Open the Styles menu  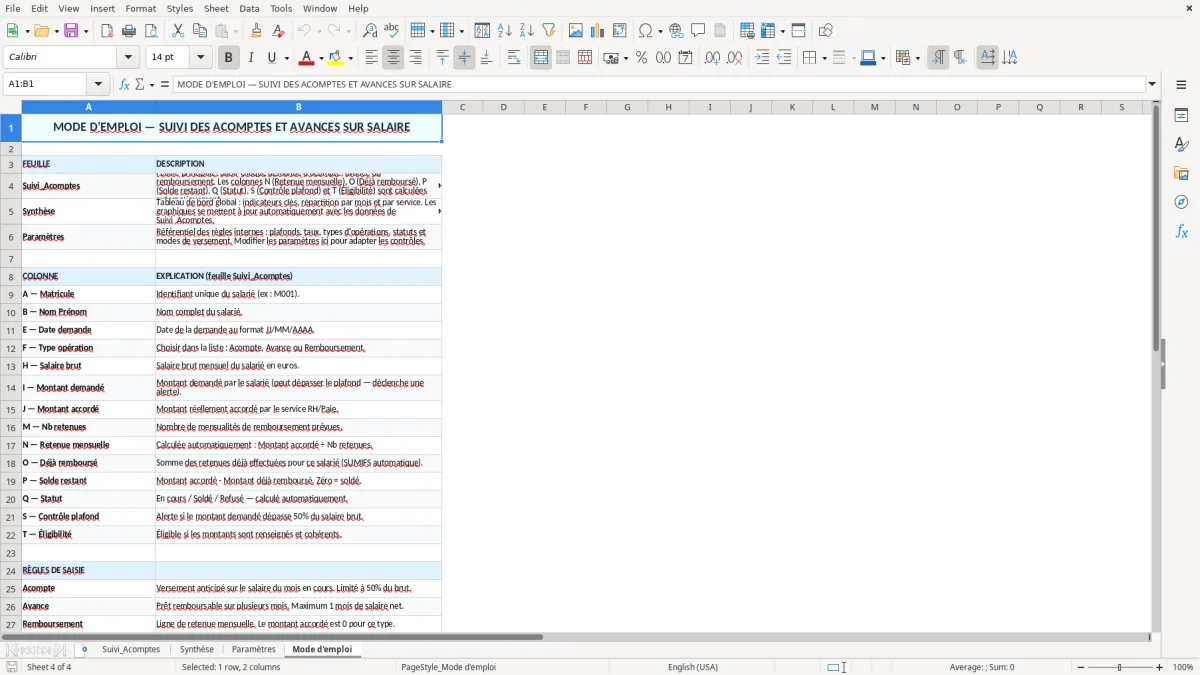point(180,8)
